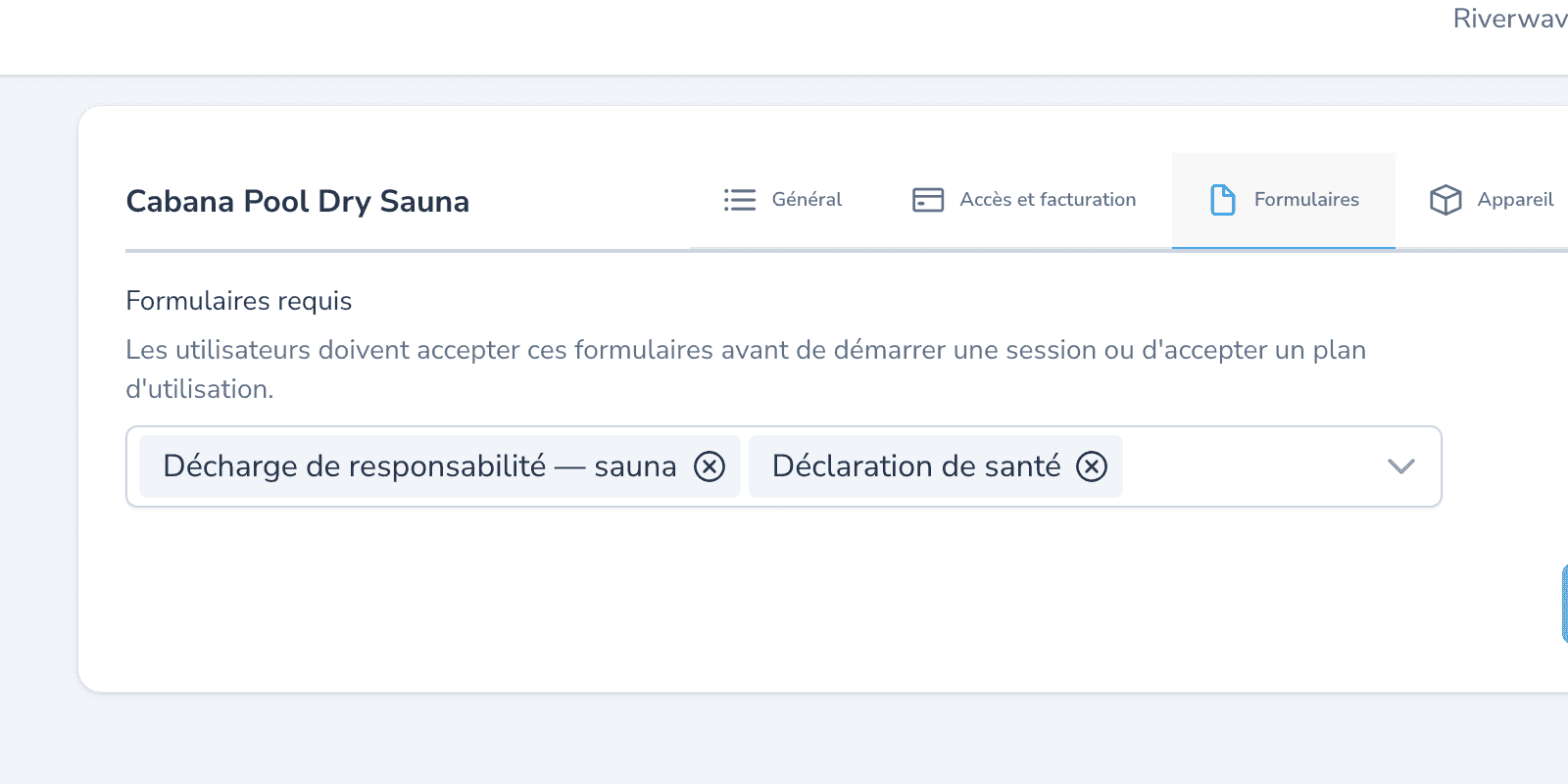Viewport: 1568px width, 784px height.
Task: Click the Décharge de responsabilité — sauna chip text
Action: click(x=419, y=466)
